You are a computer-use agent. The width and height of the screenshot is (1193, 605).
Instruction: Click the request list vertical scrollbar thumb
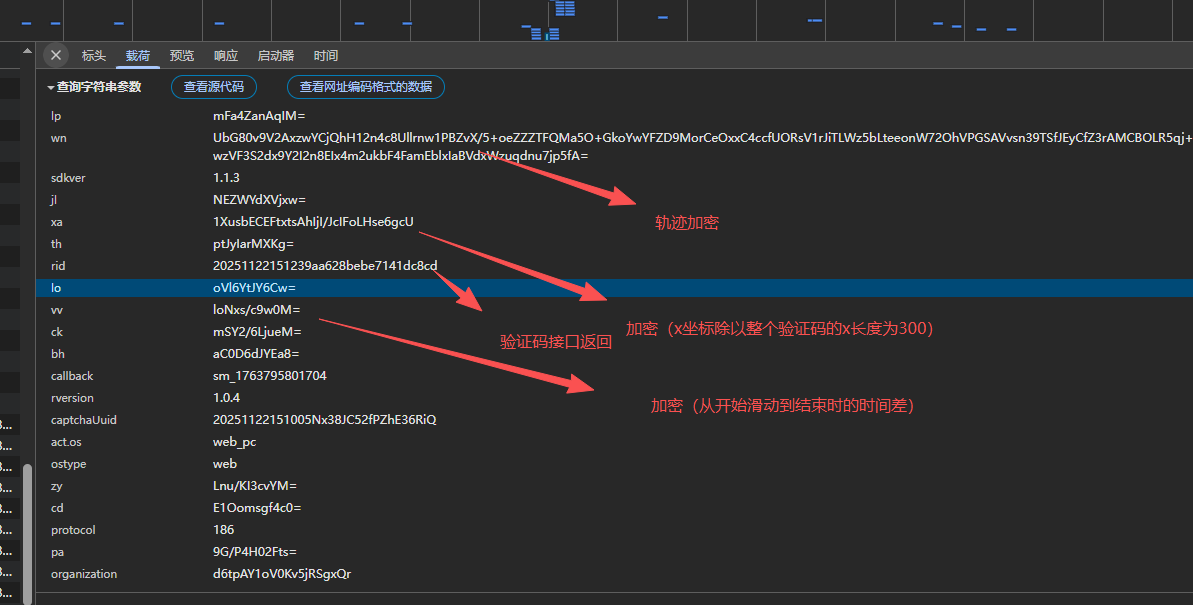[x=27, y=533]
